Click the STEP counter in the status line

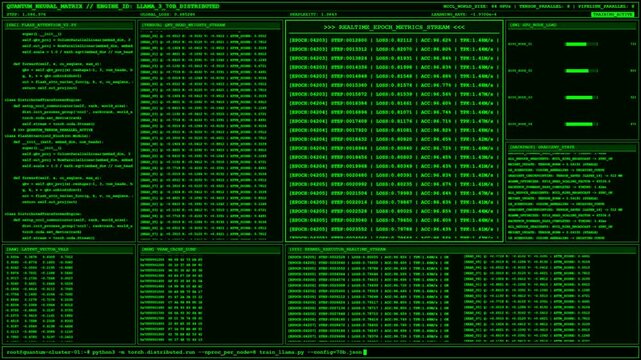pos(26,14)
